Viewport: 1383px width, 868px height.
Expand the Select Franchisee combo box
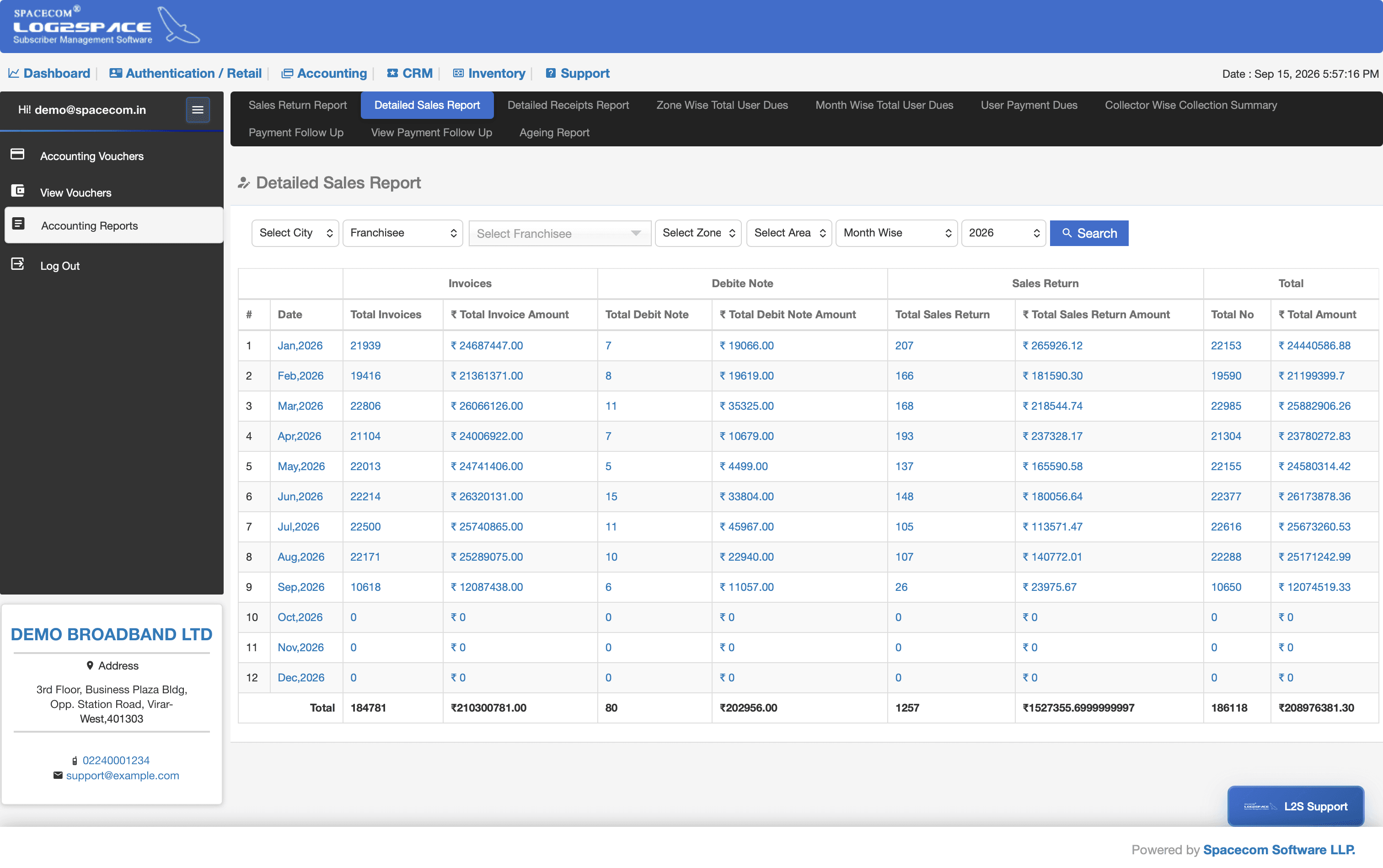coord(560,234)
